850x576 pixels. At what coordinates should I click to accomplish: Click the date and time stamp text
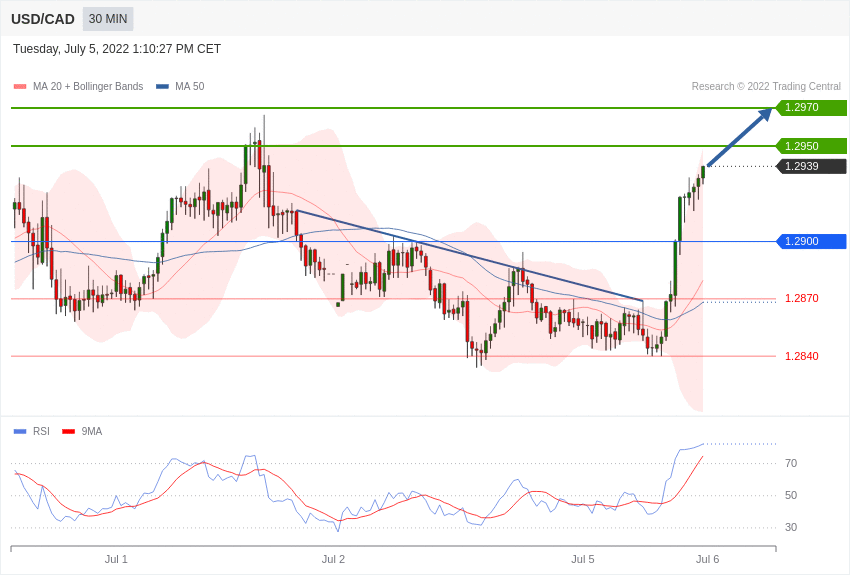point(117,49)
